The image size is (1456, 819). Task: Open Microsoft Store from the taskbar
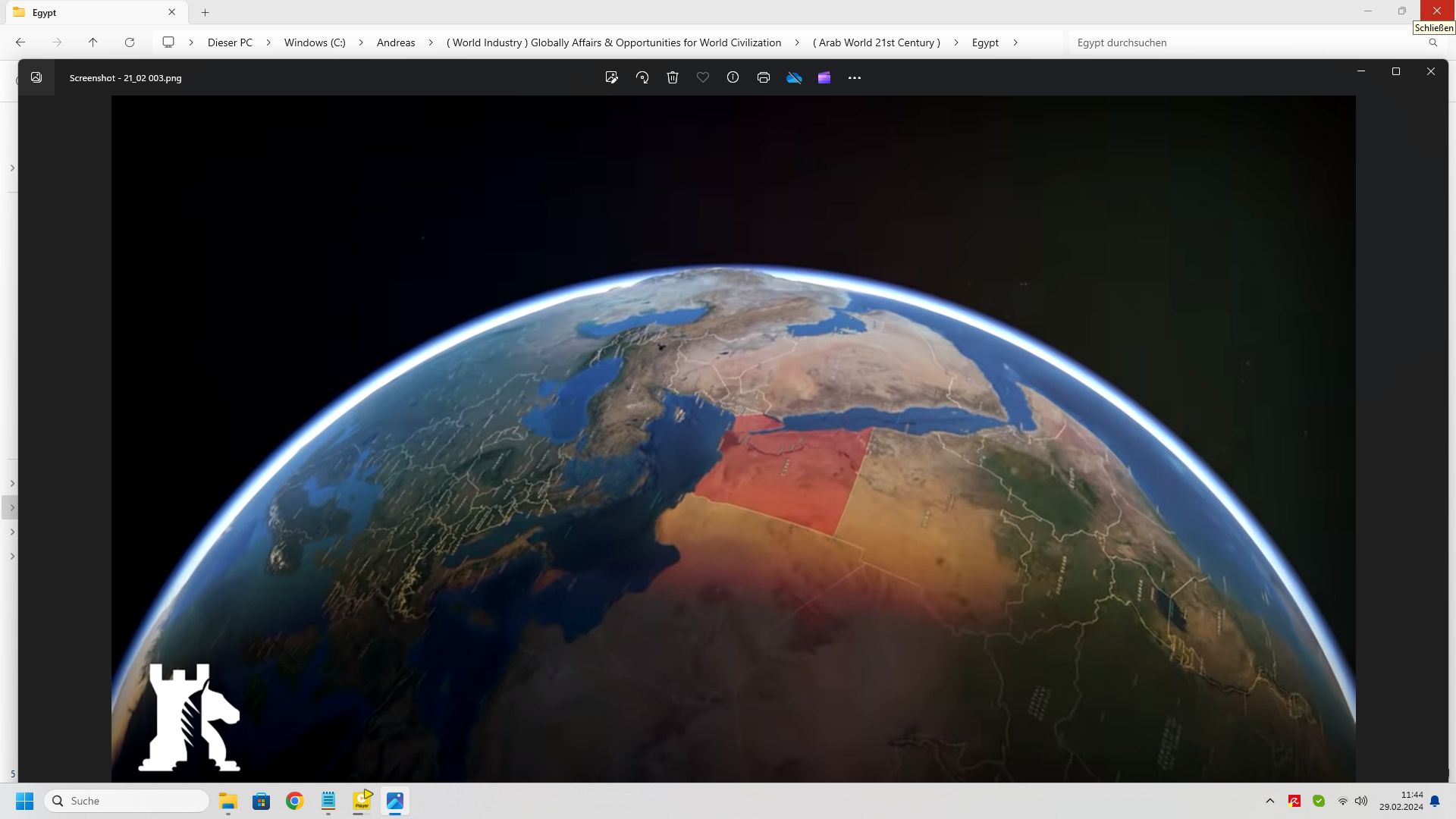pos(262,801)
